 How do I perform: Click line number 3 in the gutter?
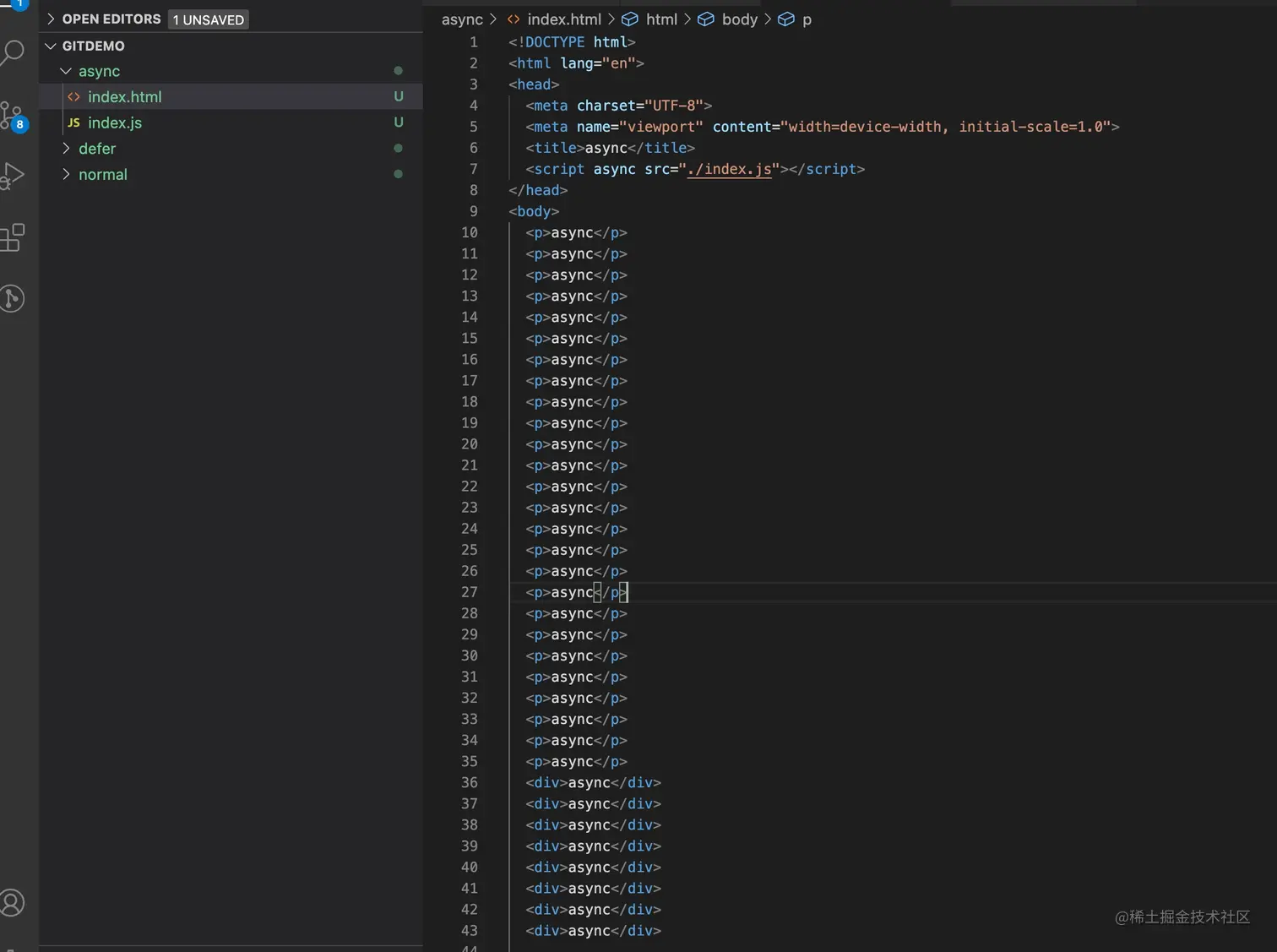(x=474, y=84)
